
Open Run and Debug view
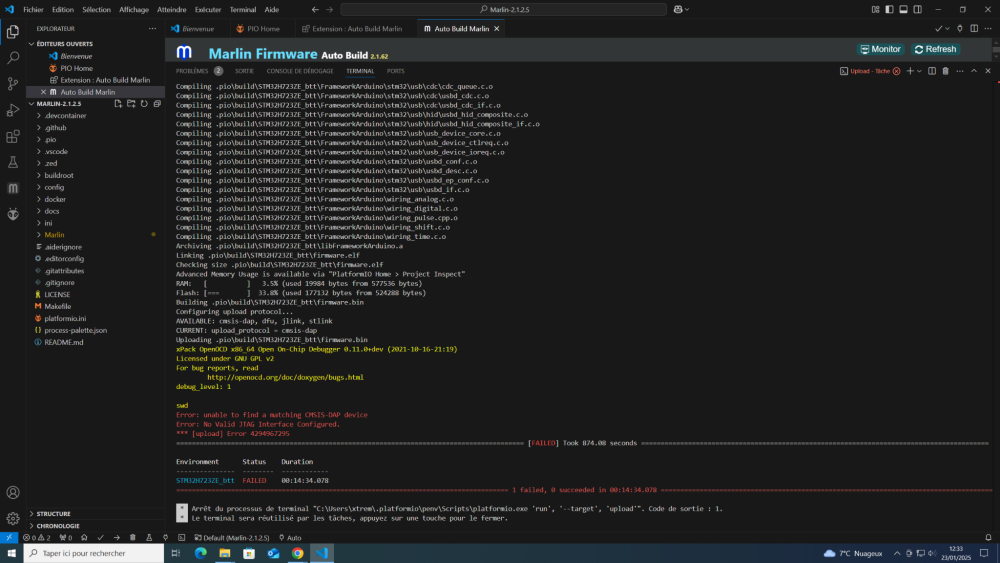point(13,110)
